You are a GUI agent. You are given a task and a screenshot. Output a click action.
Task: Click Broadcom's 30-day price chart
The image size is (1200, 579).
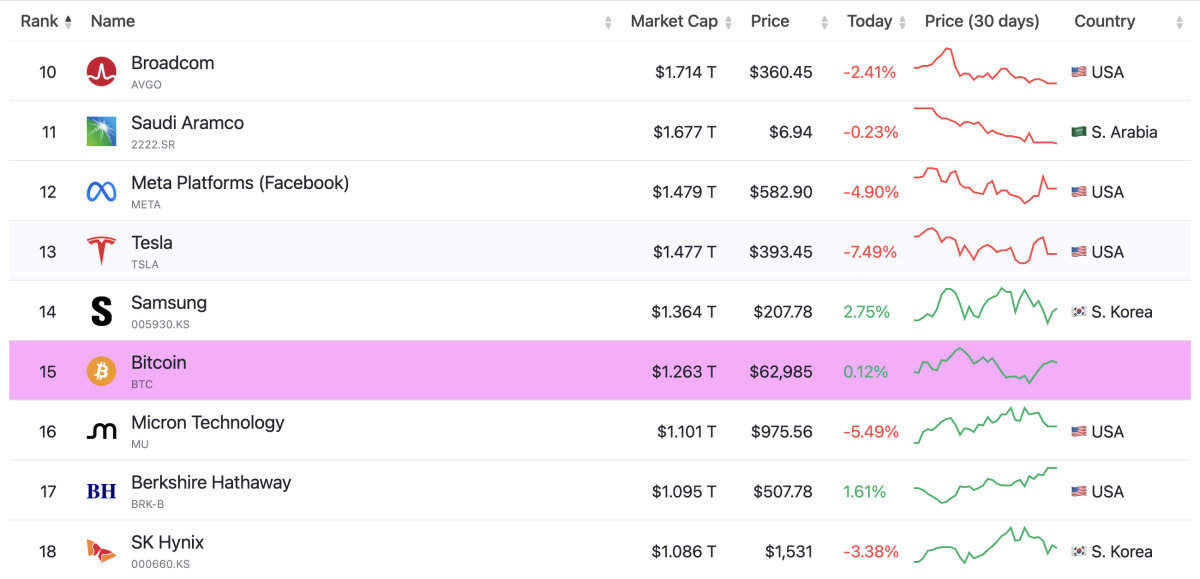[x=985, y=67]
